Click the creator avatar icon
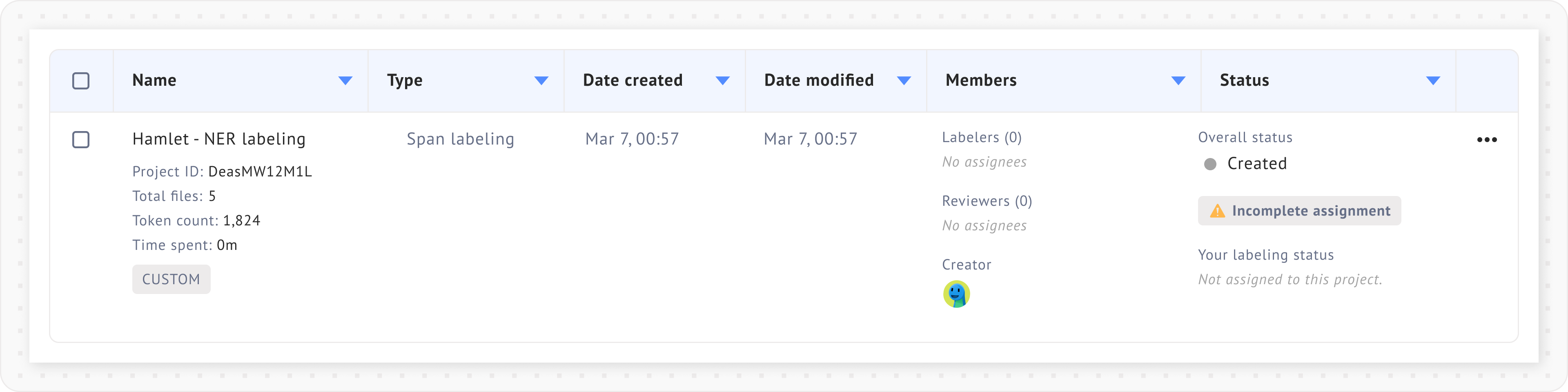Screen dimensions: 1568x392 point(956,294)
